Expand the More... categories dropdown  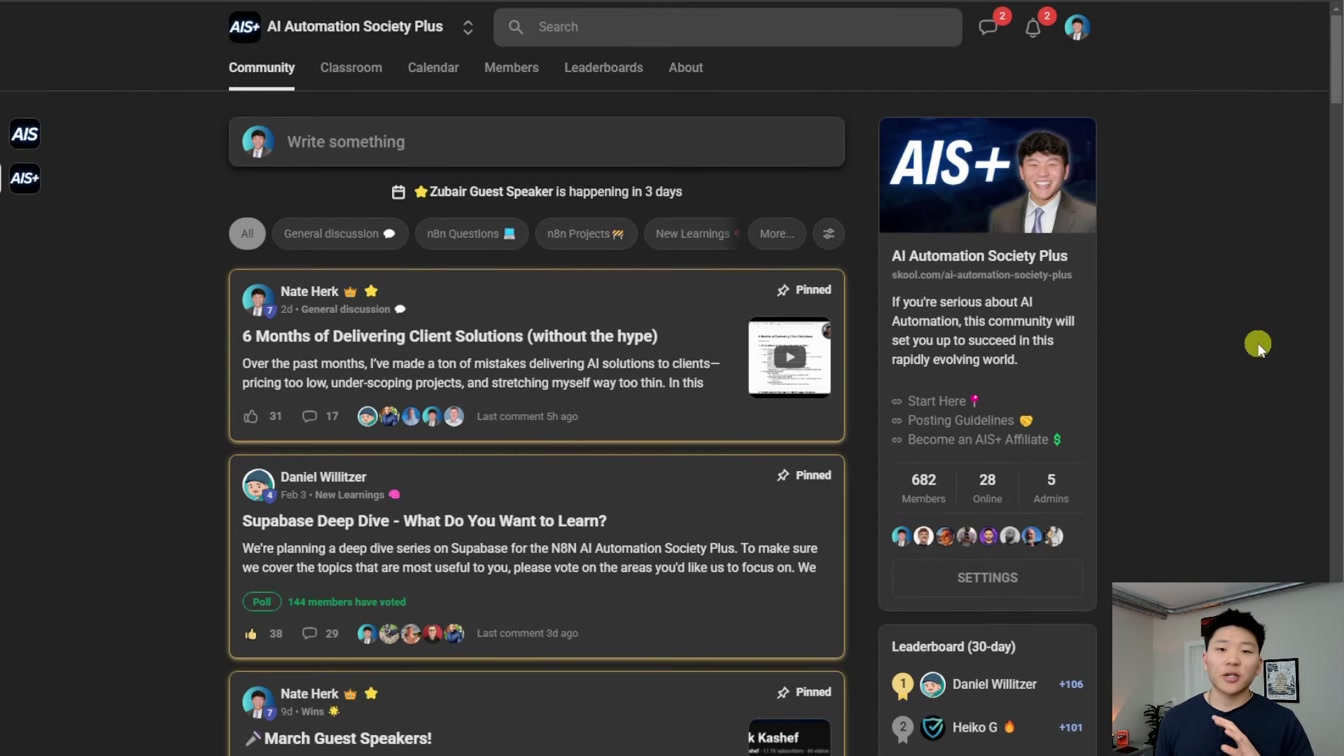[777, 234]
